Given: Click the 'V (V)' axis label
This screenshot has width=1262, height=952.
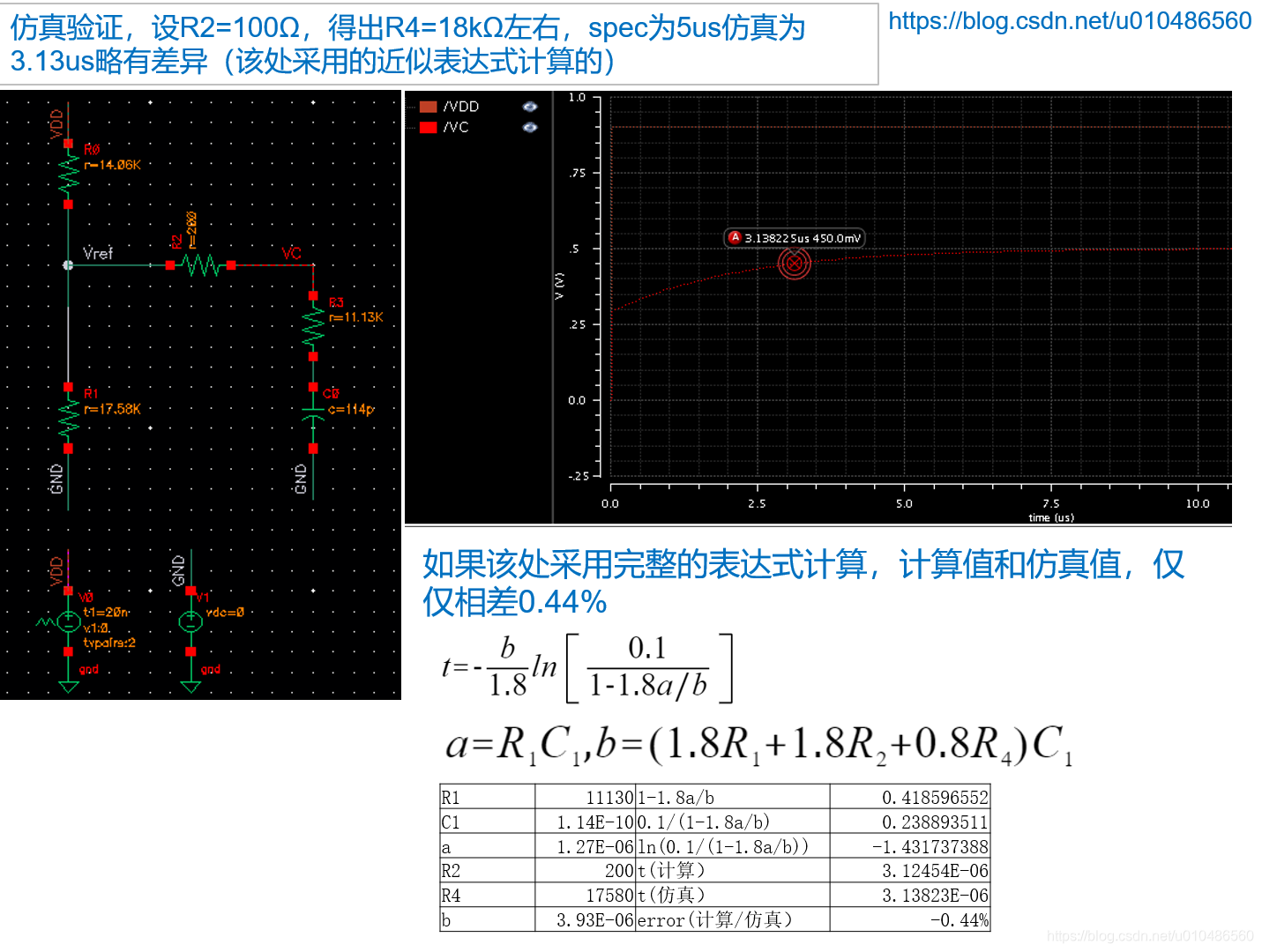Looking at the screenshot, I should 559,286.
